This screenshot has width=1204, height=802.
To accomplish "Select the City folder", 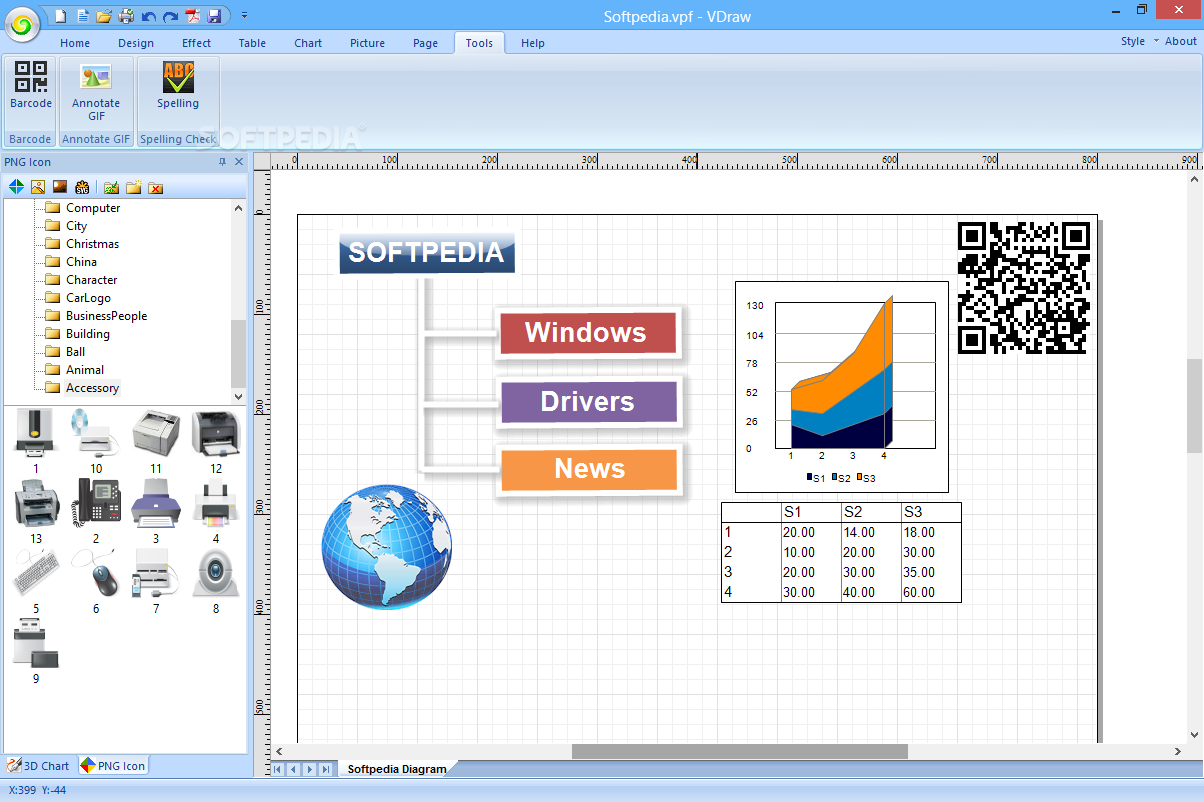I will tap(77, 226).
